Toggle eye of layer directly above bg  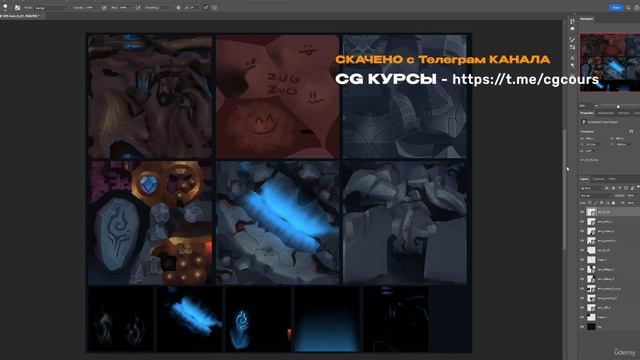[x=582, y=317]
